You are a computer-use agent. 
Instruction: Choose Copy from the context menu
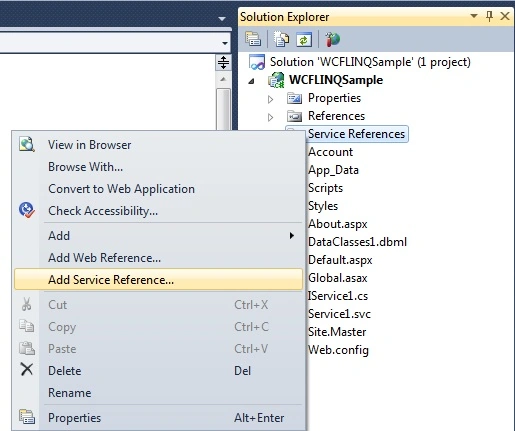click(158, 327)
